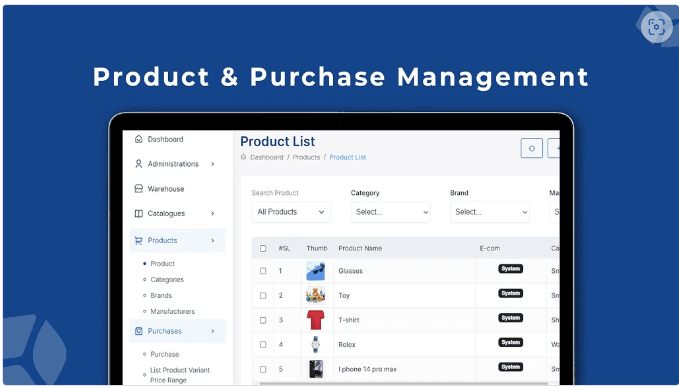Image resolution: width=679 pixels, height=388 pixels.
Task: Select the Manufacturers submenu item
Action: [x=172, y=311]
